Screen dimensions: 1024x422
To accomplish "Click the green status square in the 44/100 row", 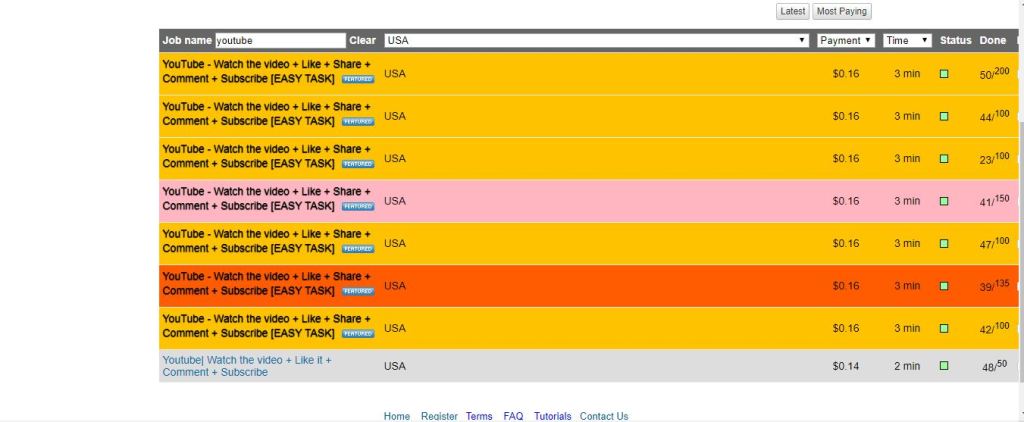I will (x=943, y=116).
